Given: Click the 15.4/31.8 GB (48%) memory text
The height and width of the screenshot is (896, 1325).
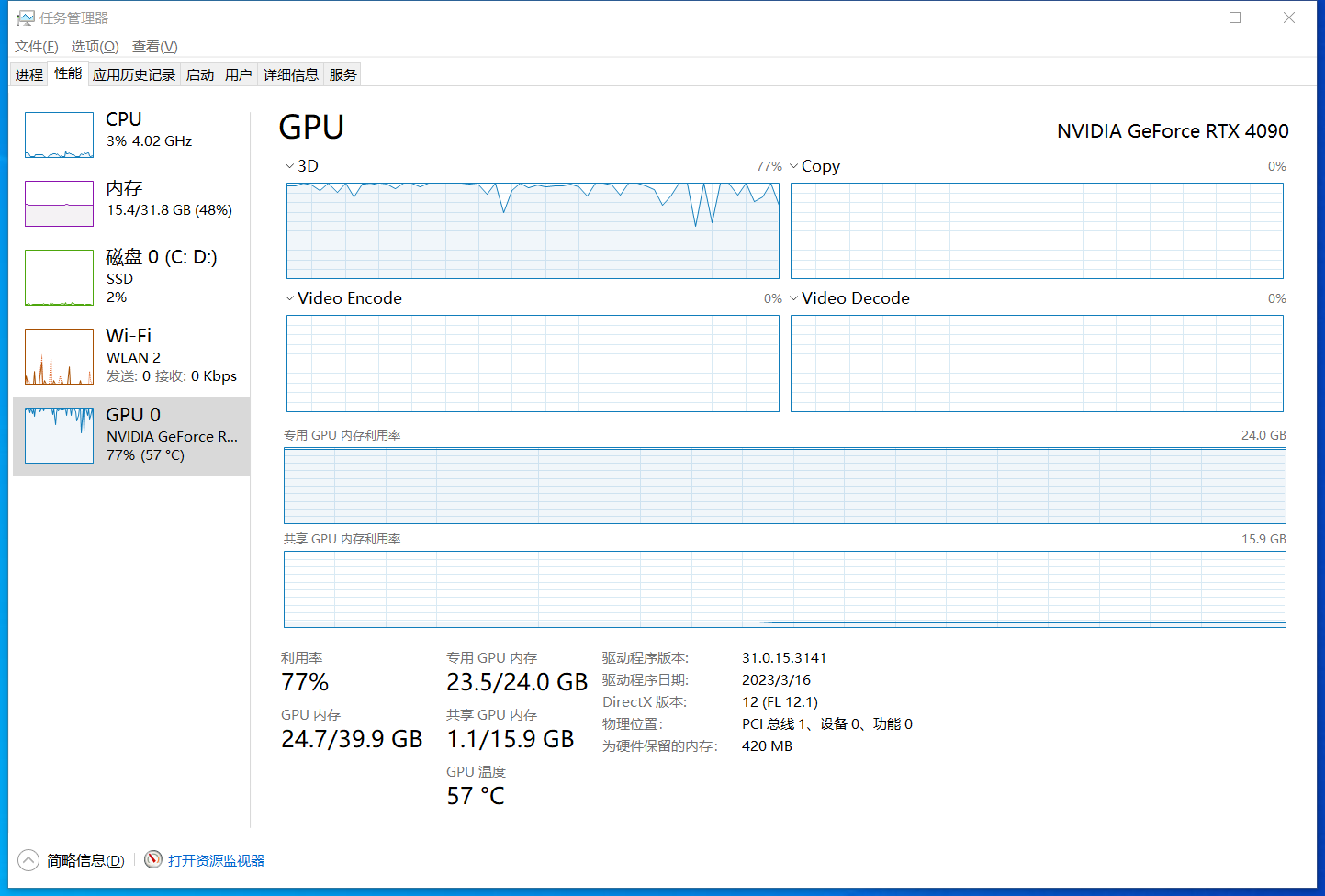Looking at the screenshot, I should [x=169, y=210].
